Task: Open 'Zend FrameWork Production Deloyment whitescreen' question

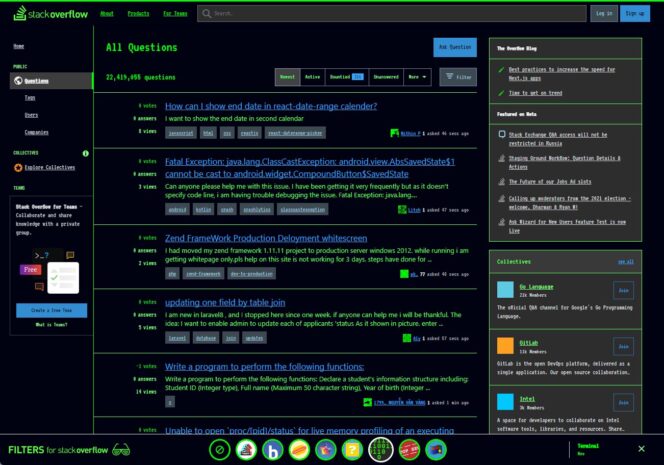Action: point(266,238)
